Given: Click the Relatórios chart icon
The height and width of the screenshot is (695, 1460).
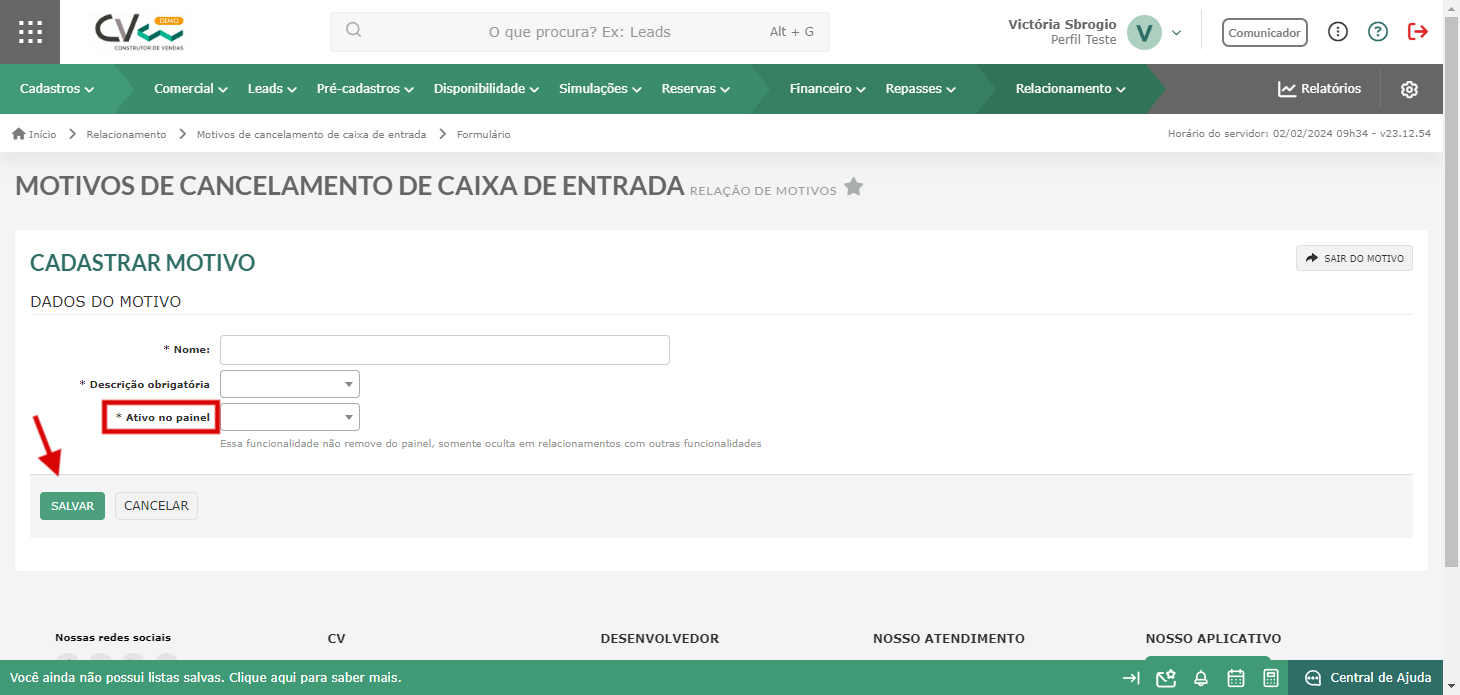Looking at the screenshot, I should click(x=1287, y=89).
